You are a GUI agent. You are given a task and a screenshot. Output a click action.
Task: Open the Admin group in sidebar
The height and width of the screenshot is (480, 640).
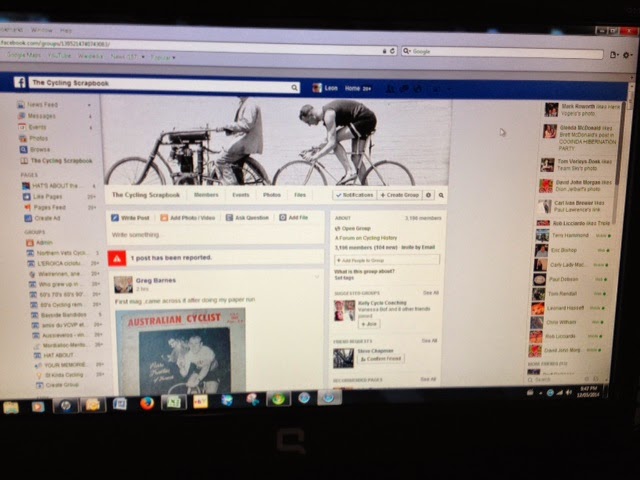44,242
